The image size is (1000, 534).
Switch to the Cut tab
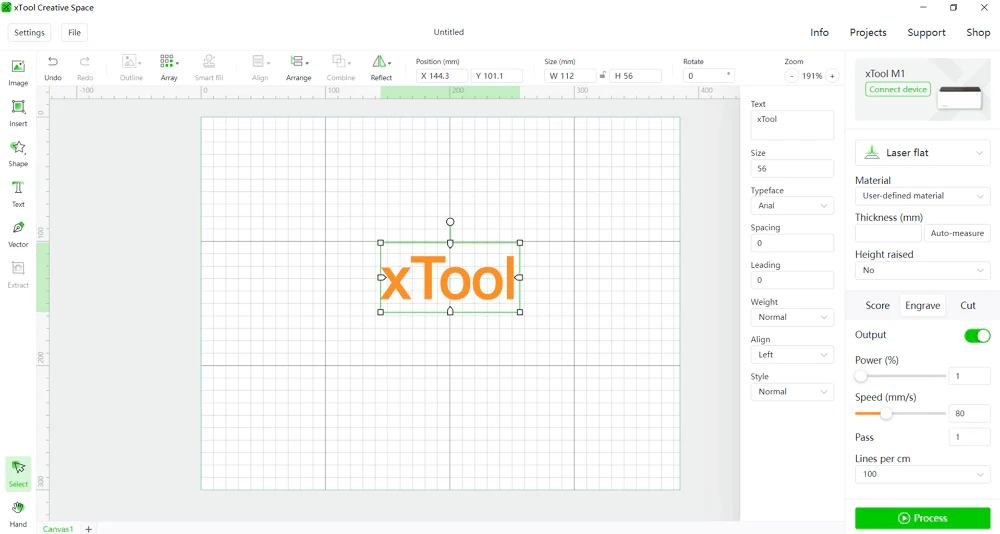pyautogui.click(x=967, y=306)
